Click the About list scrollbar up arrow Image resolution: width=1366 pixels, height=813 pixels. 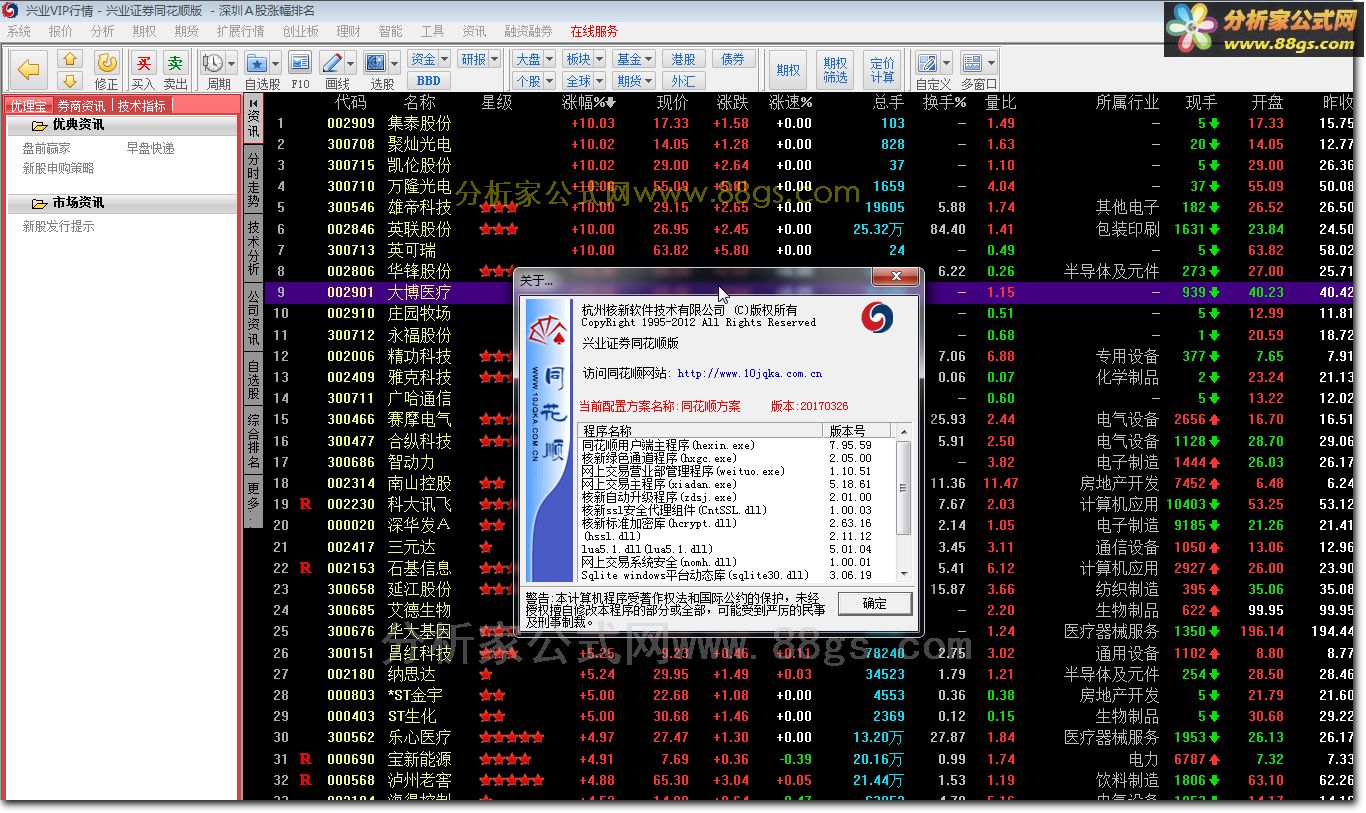[x=906, y=431]
